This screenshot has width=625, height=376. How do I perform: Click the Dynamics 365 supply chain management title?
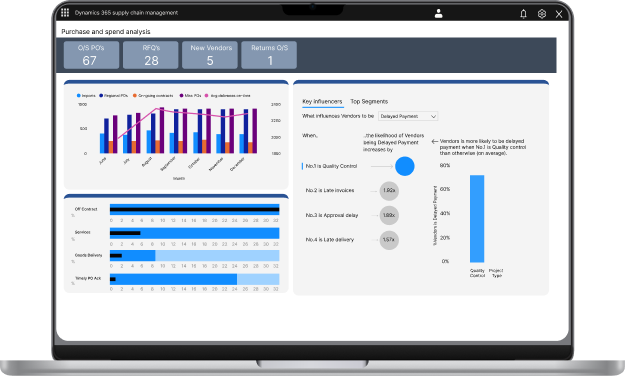point(126,13)
